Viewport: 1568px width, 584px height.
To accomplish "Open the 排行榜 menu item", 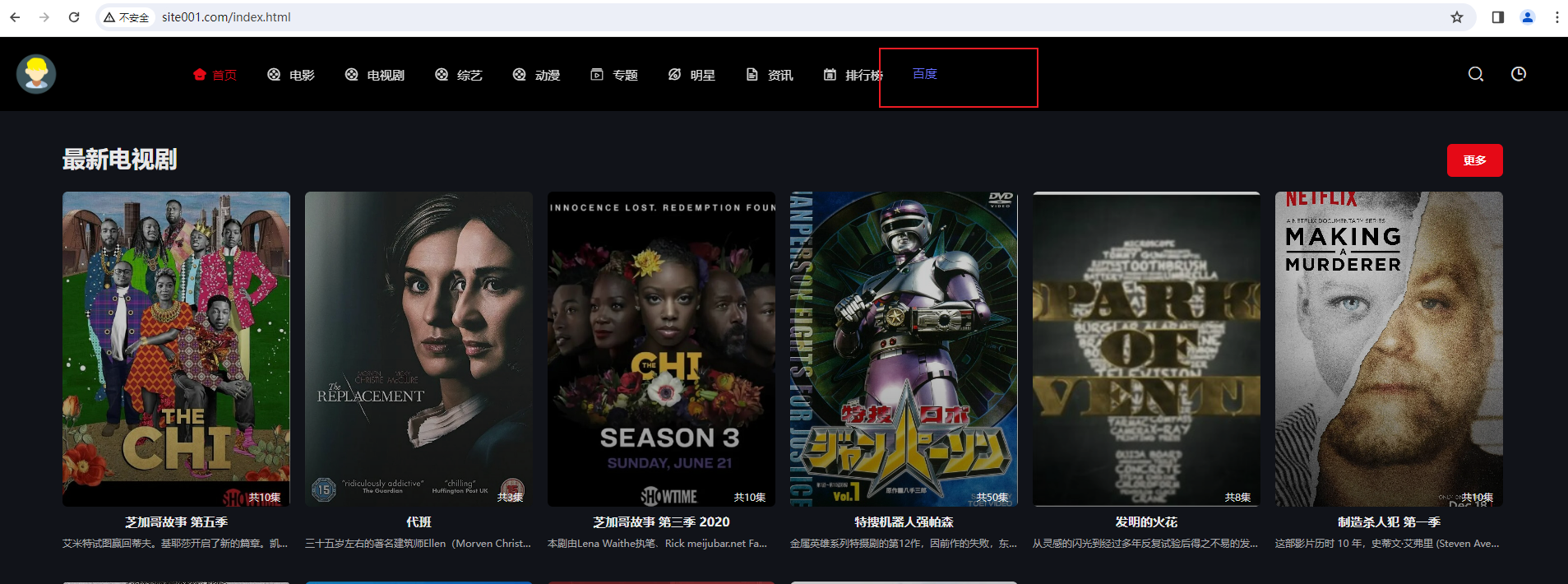I will tap(864, 76).
